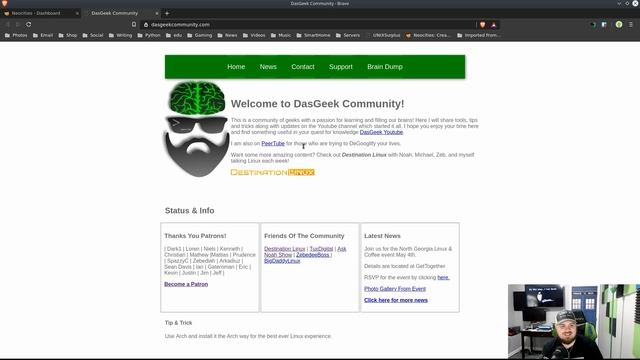Image resolution: width=640 pixels, height=360 pixels.
Task: Open the Music bookmark folder
Action: point(281,36)
